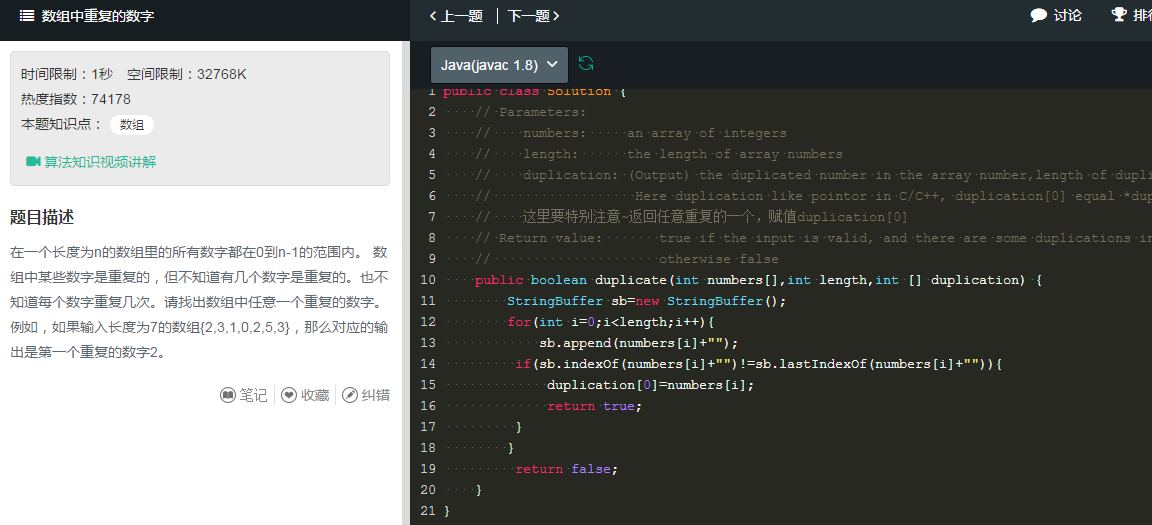Click the return false; line

[x=567, y=468]
